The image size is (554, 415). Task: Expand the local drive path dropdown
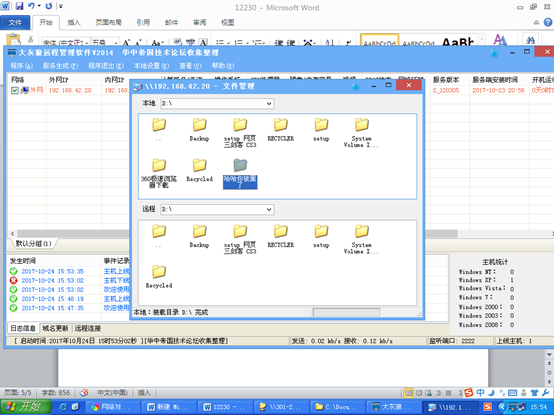pos(269,103)
